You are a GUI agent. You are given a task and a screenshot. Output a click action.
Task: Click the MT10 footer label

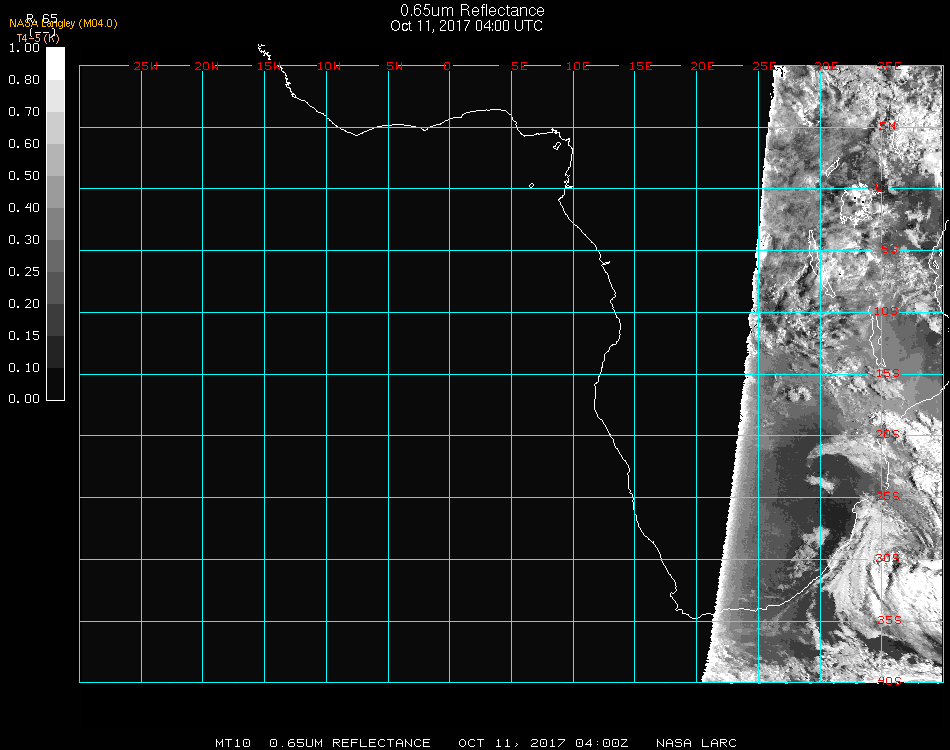click(x=234, y=743)
